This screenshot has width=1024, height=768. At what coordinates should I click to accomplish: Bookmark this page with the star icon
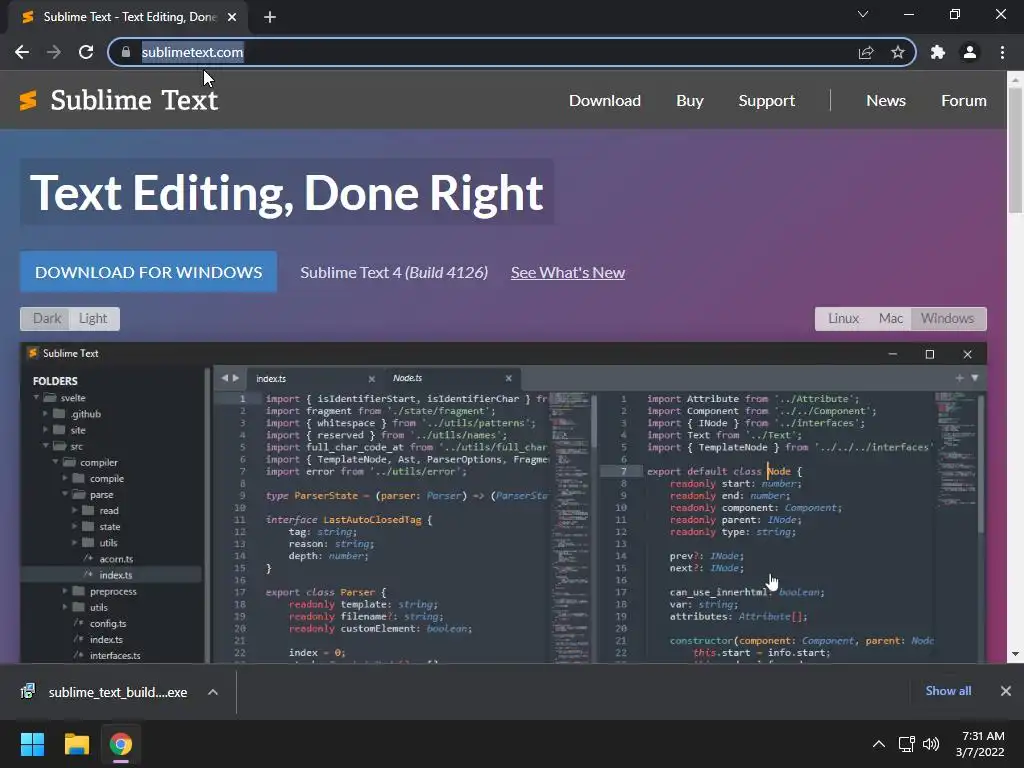click(898, 52)
